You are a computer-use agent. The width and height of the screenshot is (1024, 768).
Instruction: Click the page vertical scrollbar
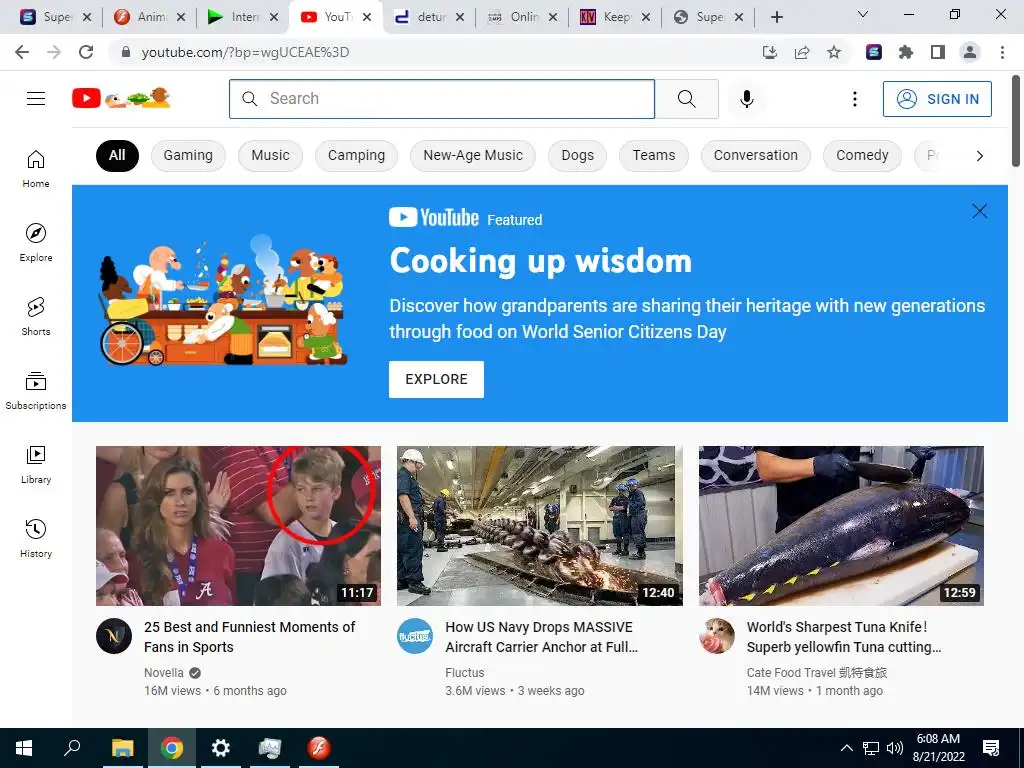tap(1017, 121)
